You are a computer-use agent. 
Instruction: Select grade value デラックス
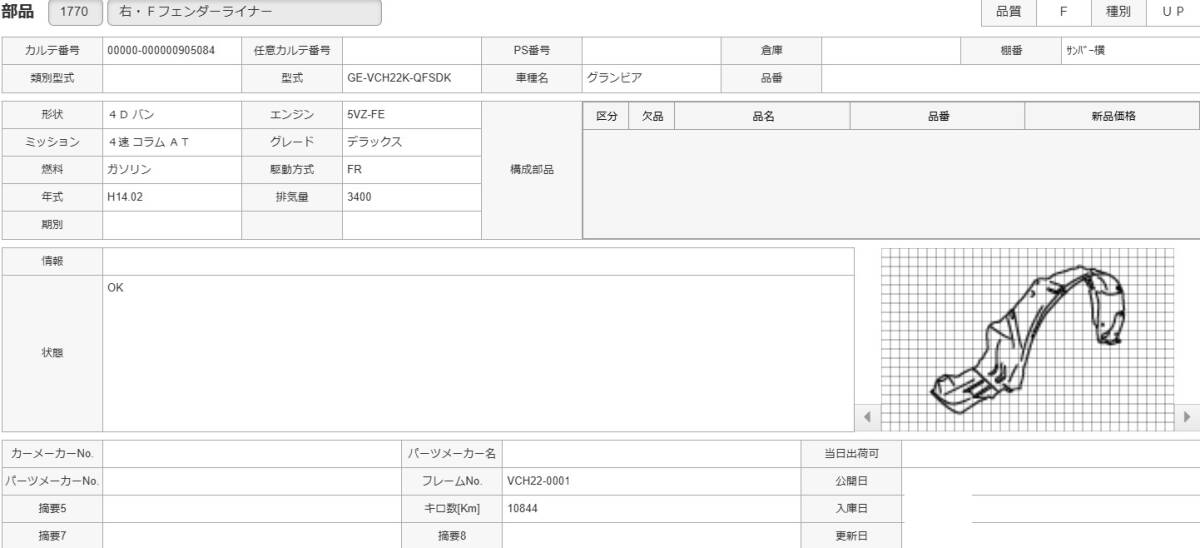pos(375,142)
